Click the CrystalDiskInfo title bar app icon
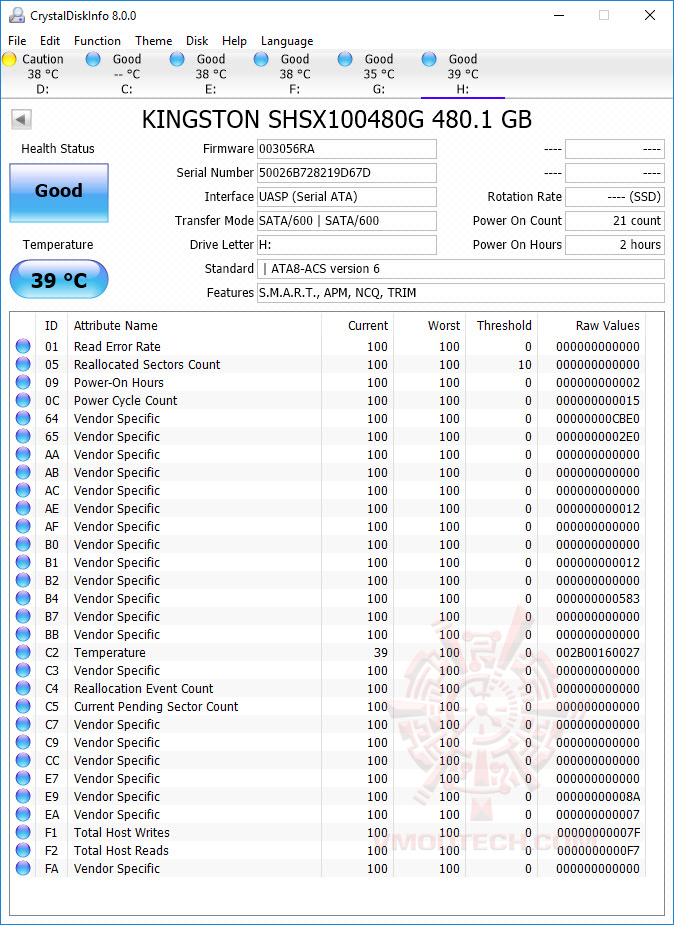Screen dimensions: 674x925 click(17, 15)
